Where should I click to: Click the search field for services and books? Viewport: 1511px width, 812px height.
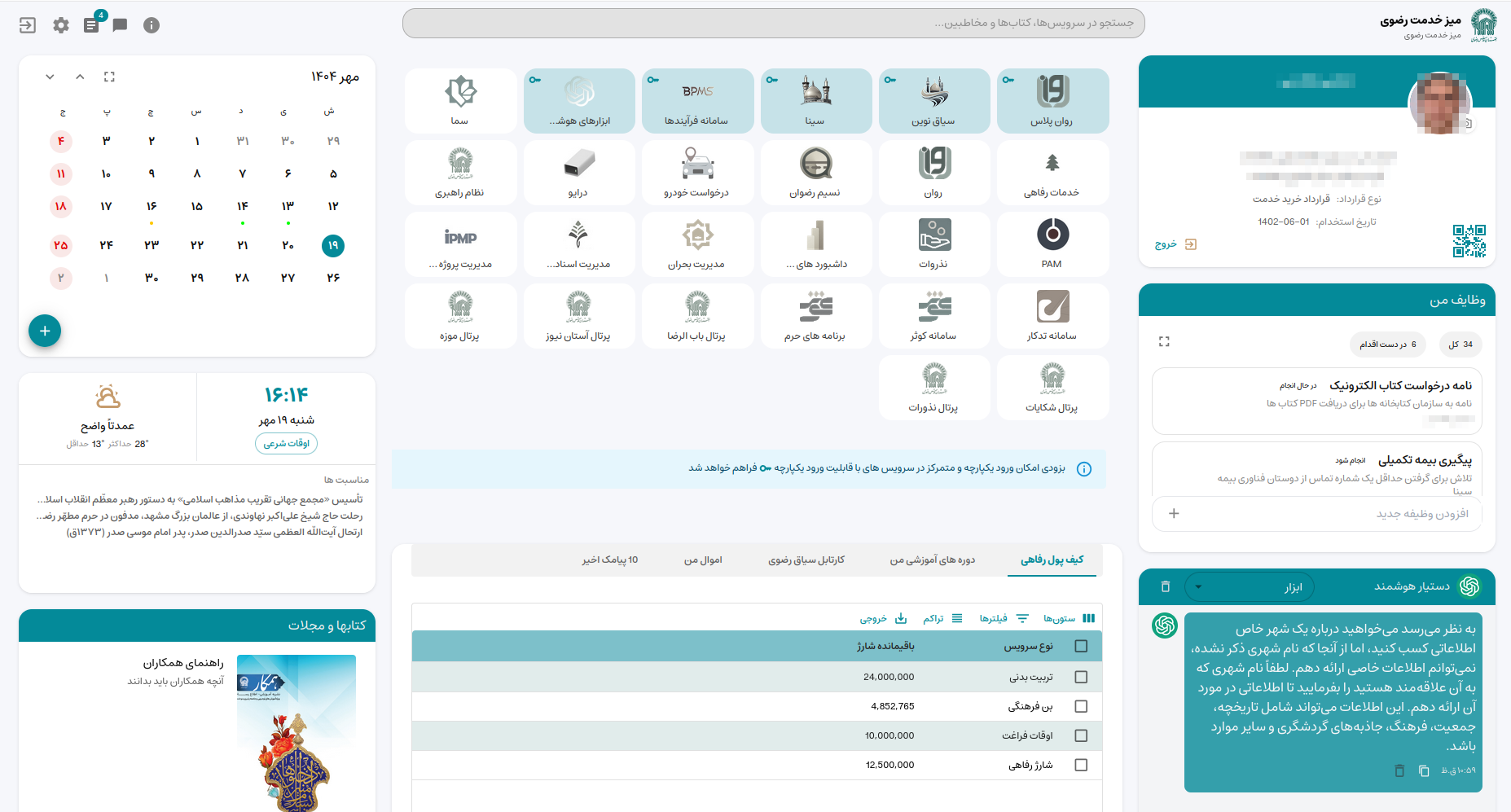click(773, 23)
